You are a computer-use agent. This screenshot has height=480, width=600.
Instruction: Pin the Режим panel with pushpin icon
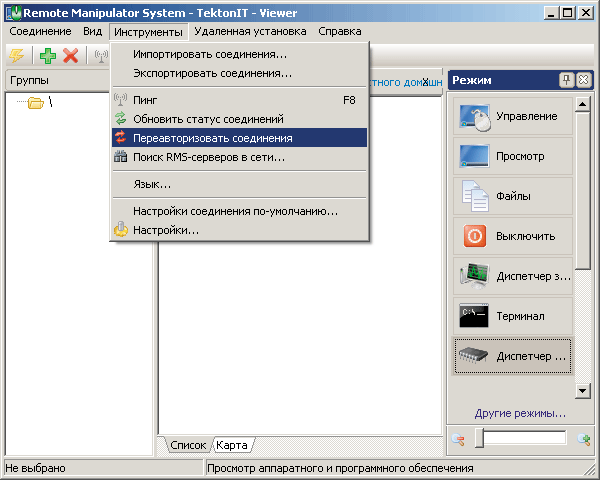coord(567,80)
